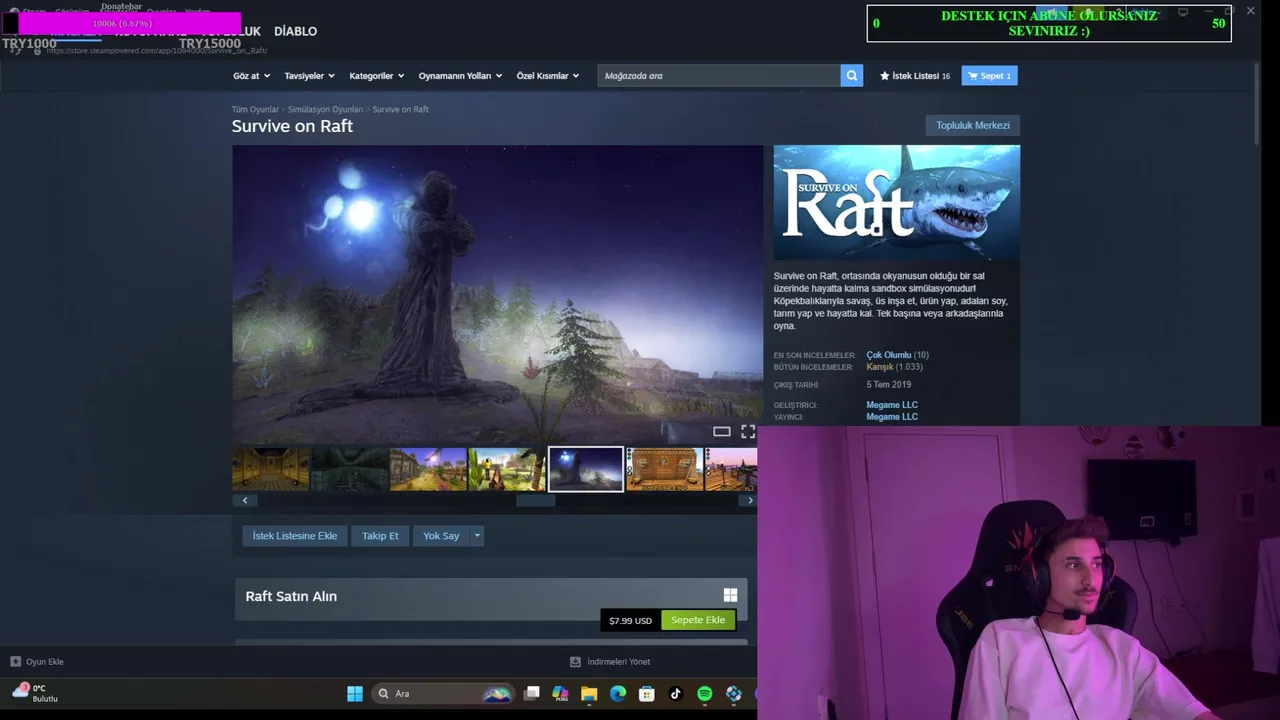Open Microsoft Store from the taskbar
This screenshot has height=720, width=1280.
647,693
